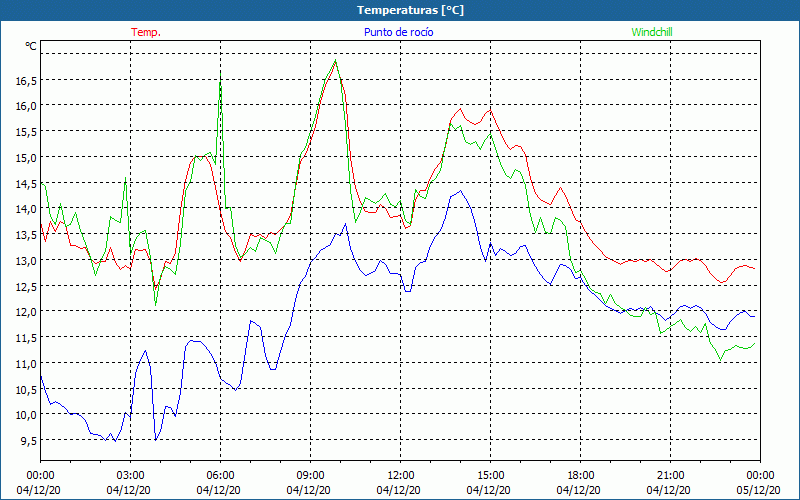Click the 12:00 time axis label
Image resolution: width=800 pixels, height=500 pixels.
401,475
